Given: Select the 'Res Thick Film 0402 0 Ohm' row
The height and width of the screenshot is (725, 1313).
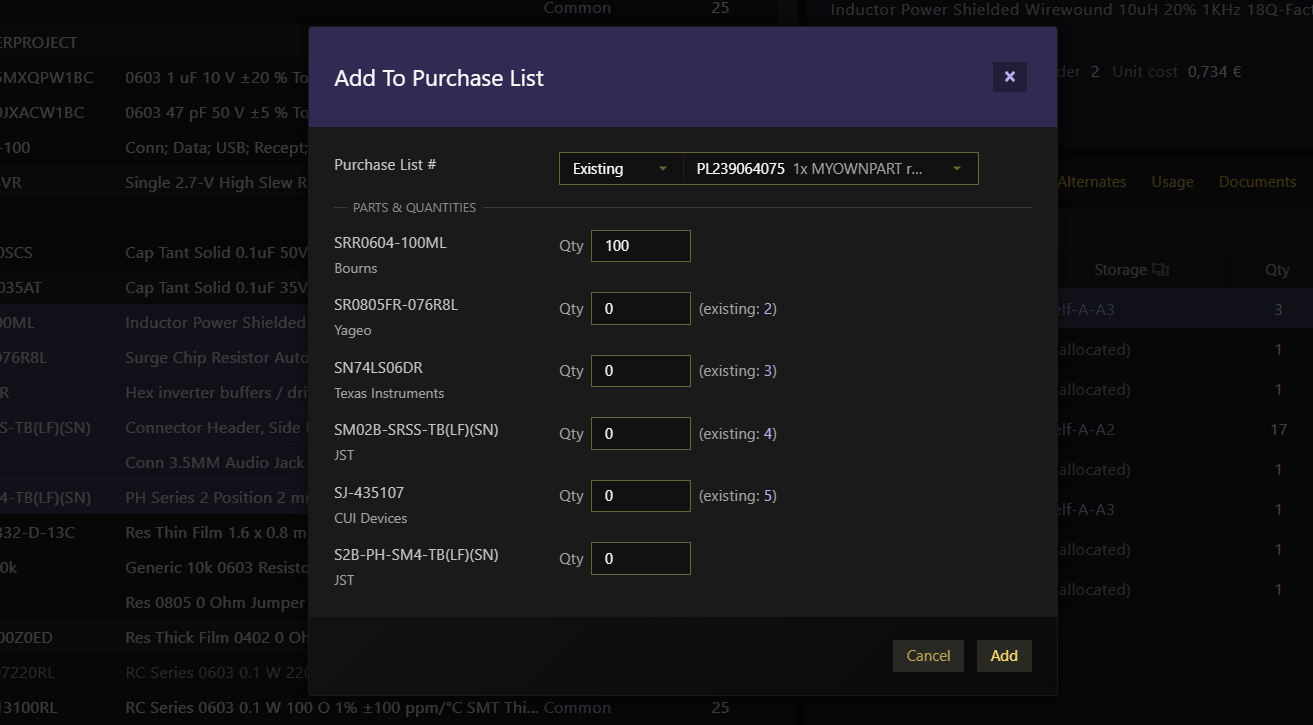Looking at the screenshot, I should 154,637.
